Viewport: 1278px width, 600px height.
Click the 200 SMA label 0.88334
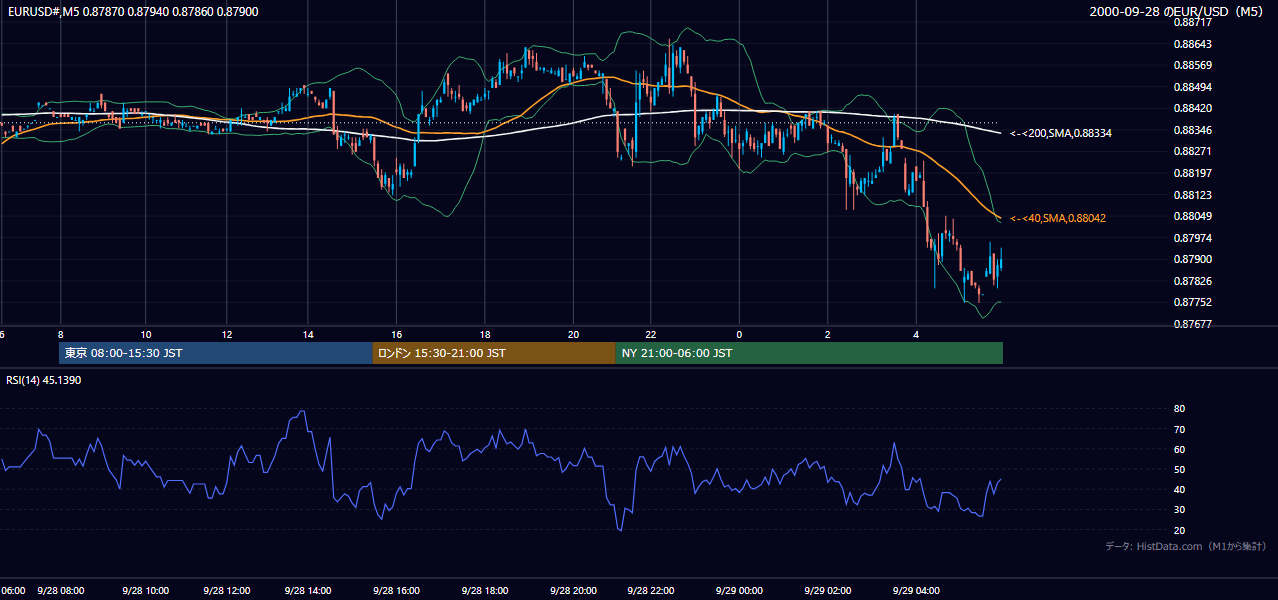1061,133
